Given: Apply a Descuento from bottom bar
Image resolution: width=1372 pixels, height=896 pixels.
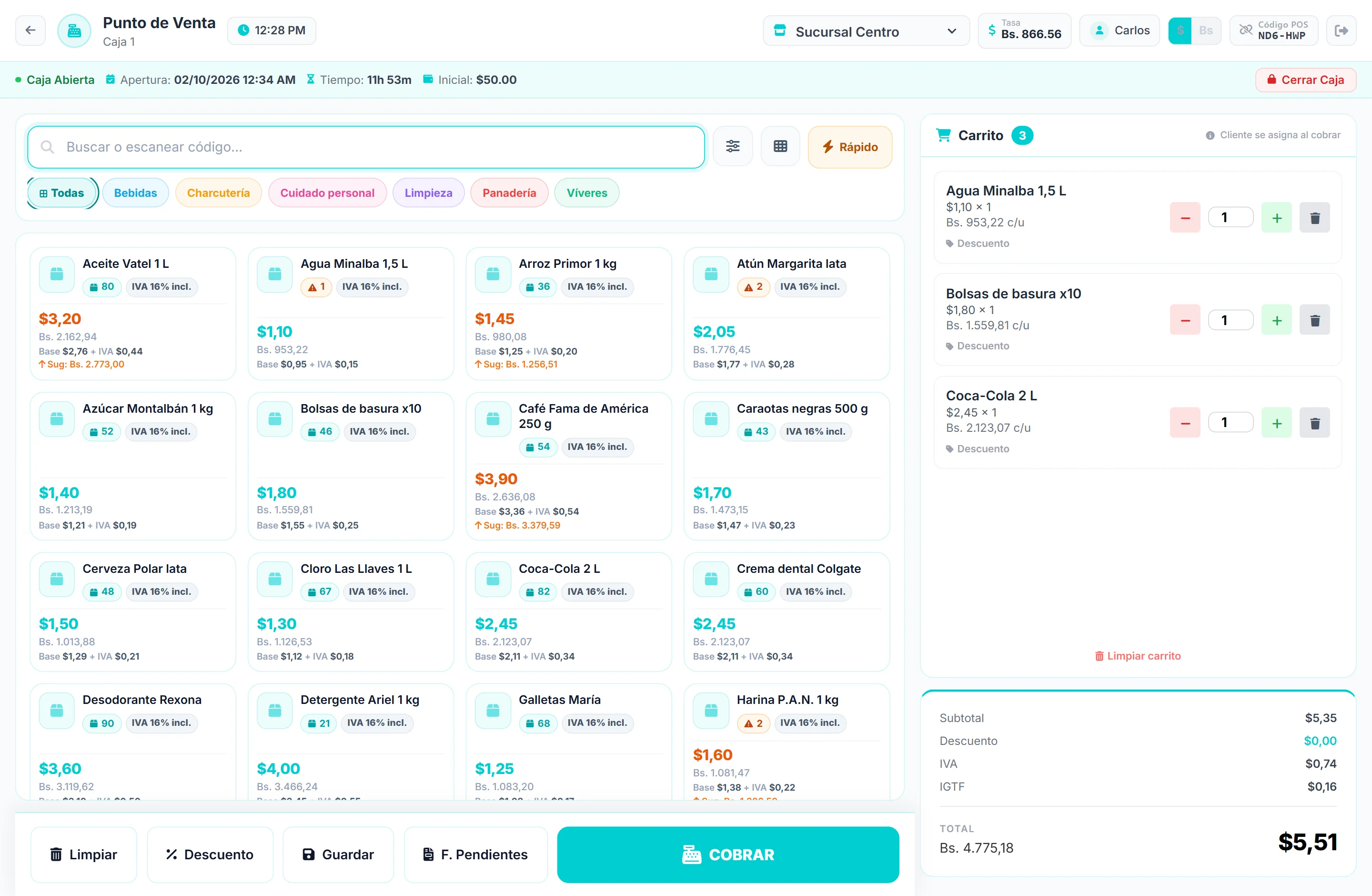Looking at the screenshot, I should 210,855.
